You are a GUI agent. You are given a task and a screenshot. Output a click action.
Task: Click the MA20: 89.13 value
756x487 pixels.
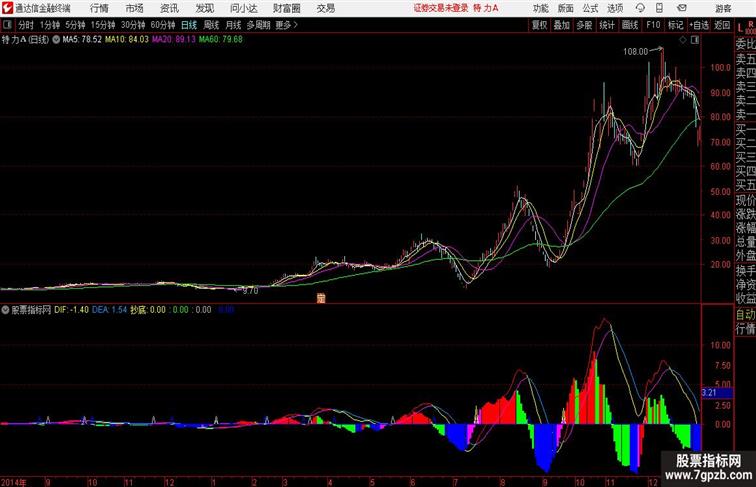[174, 40]
